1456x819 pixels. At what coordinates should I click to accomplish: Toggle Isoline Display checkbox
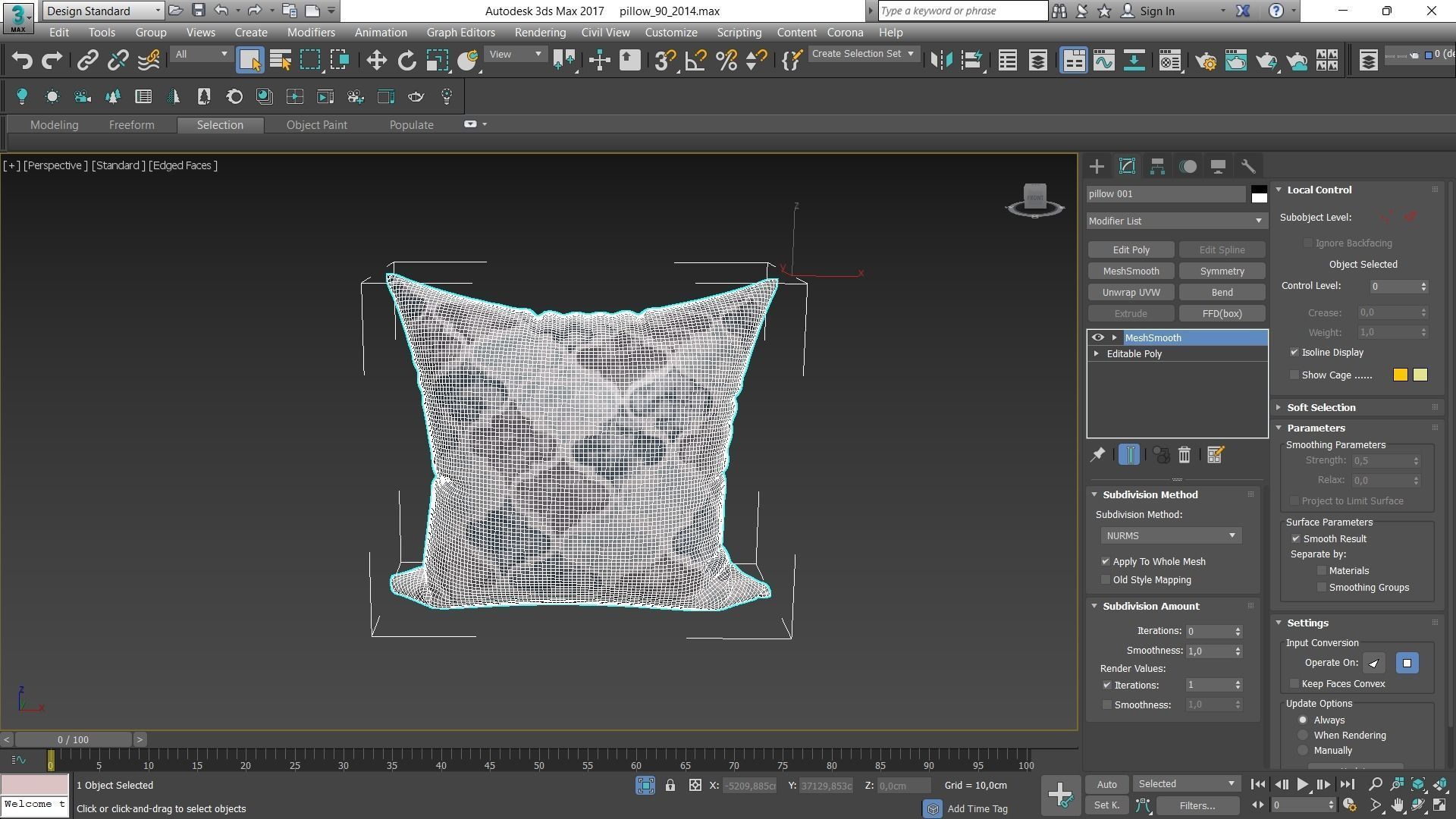(x=1294, y=353)
